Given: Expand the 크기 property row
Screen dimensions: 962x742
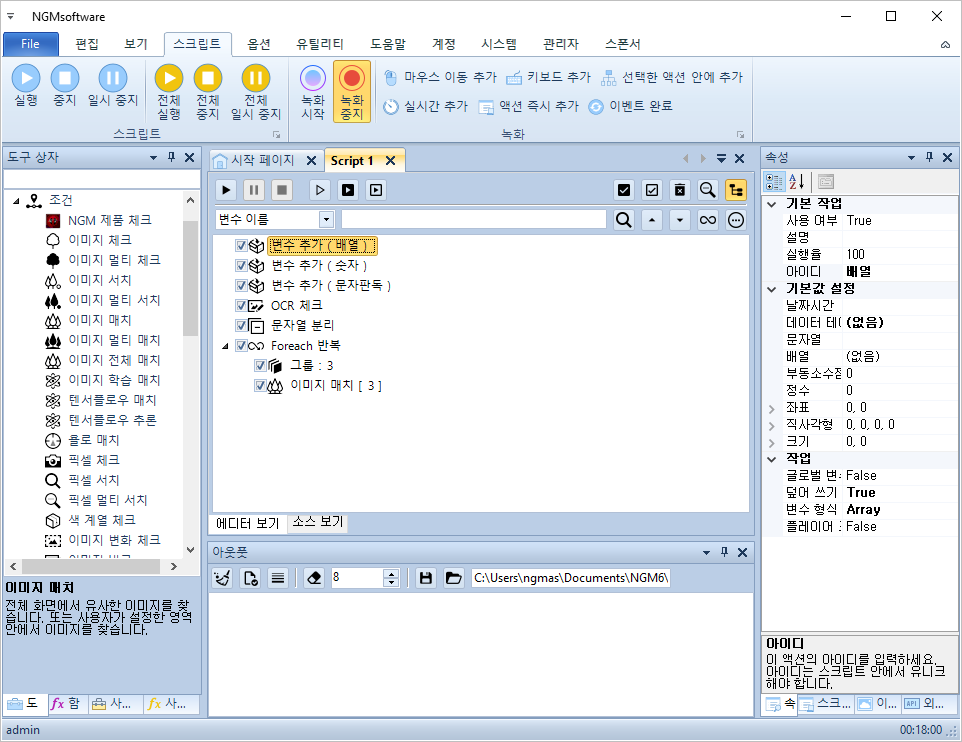Looking at the screenshot, I should coord(772,442).
